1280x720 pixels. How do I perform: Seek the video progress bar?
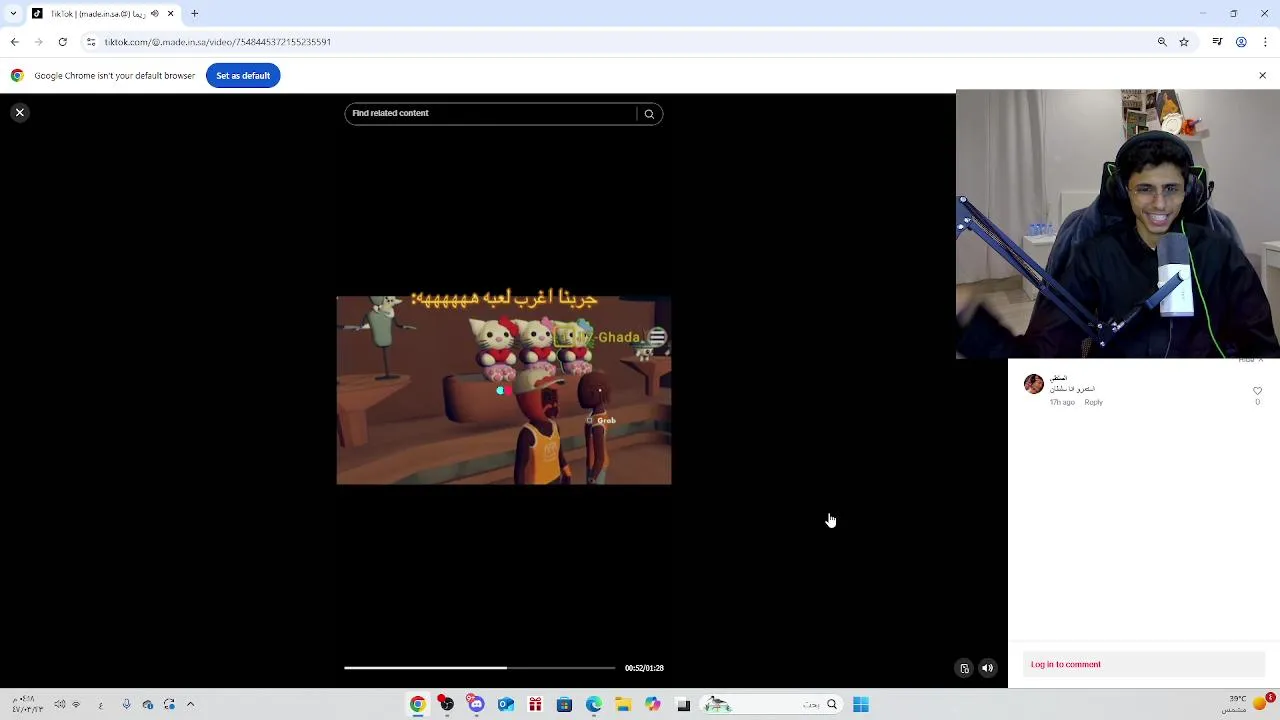point(480,668)
